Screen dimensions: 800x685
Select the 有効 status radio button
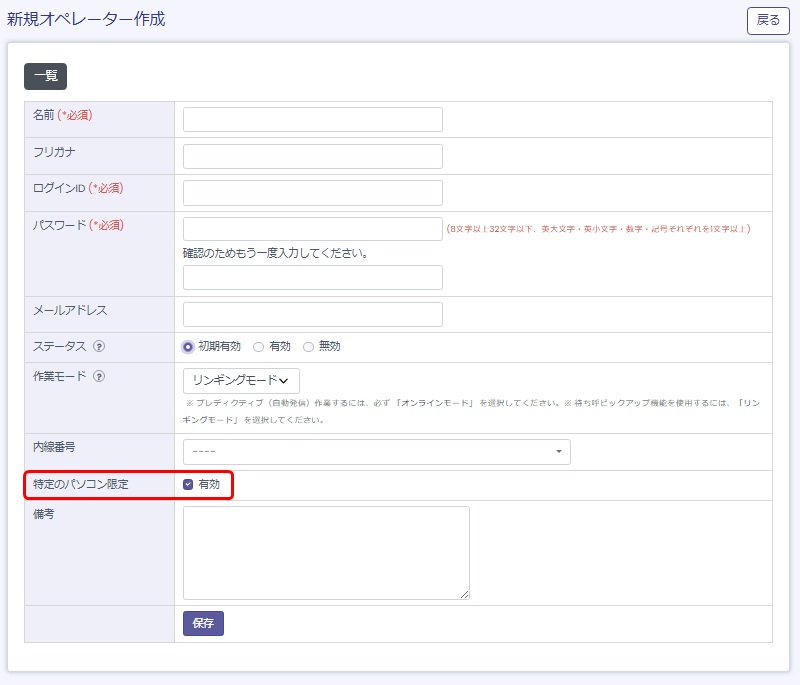pos(259,347)
